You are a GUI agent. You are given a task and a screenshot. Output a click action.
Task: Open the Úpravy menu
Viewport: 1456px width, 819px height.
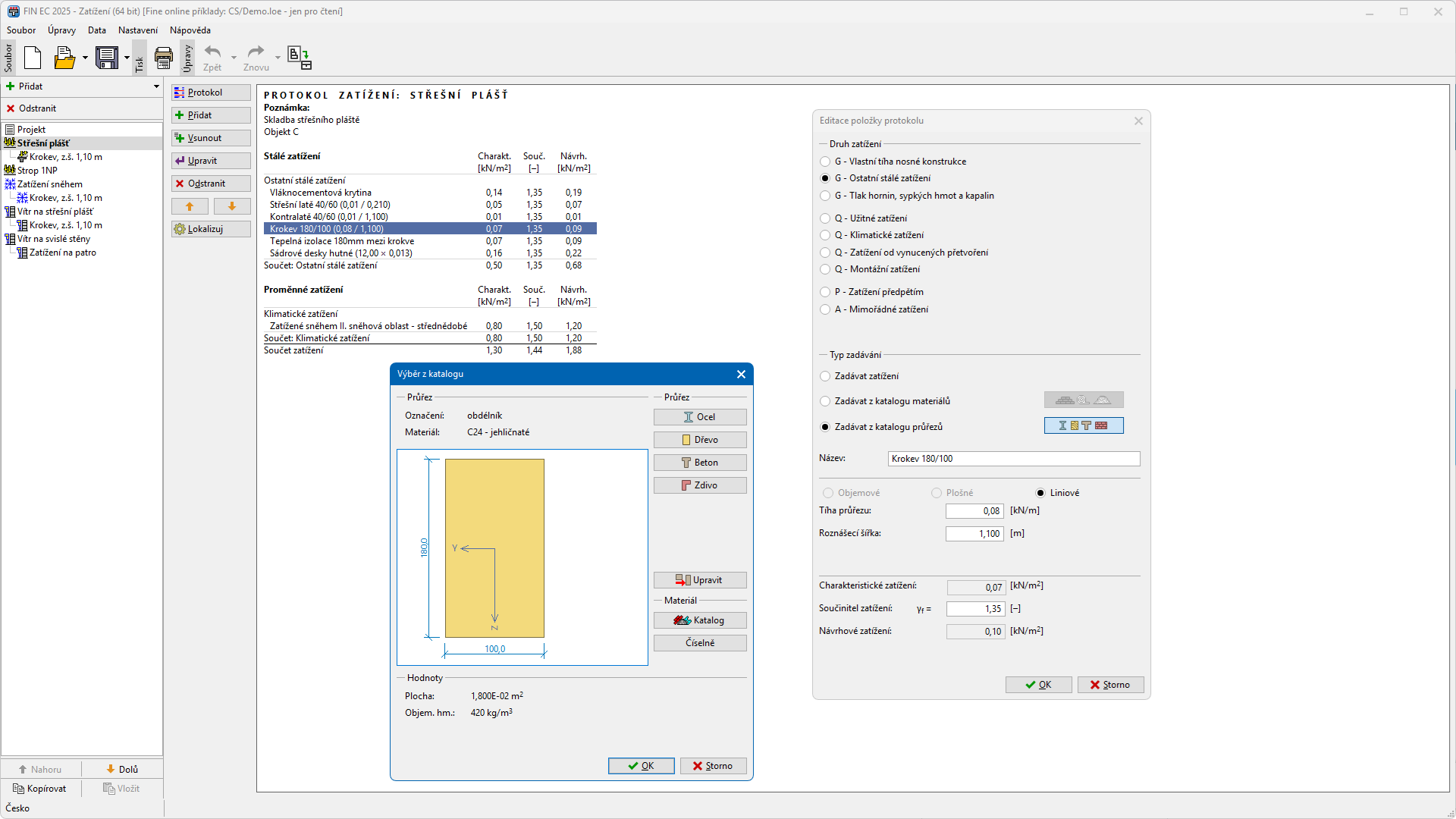61,30
